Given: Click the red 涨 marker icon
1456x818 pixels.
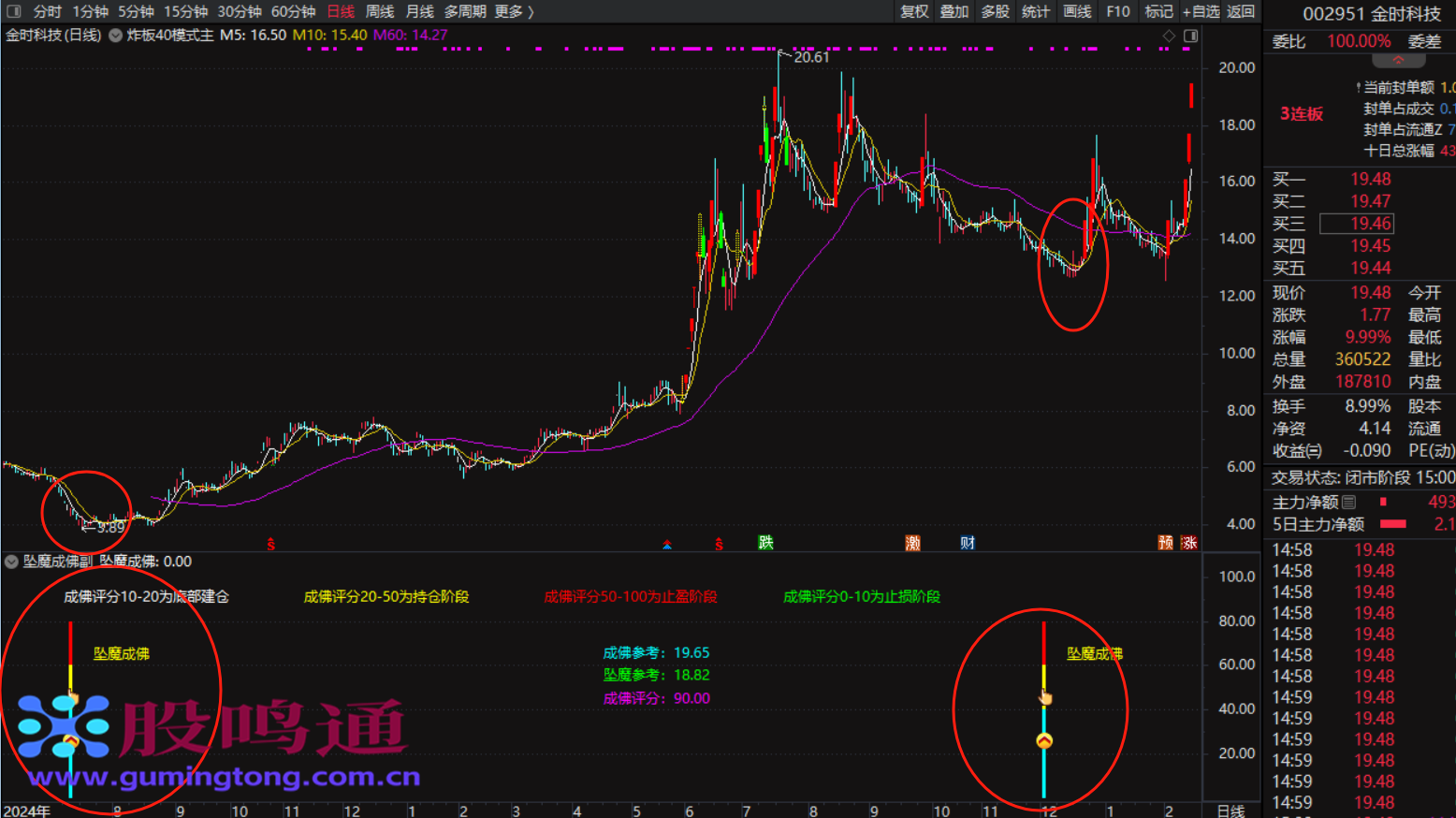Looking at the screenshot, I should pyautogui.click(x=1188, y=543).
